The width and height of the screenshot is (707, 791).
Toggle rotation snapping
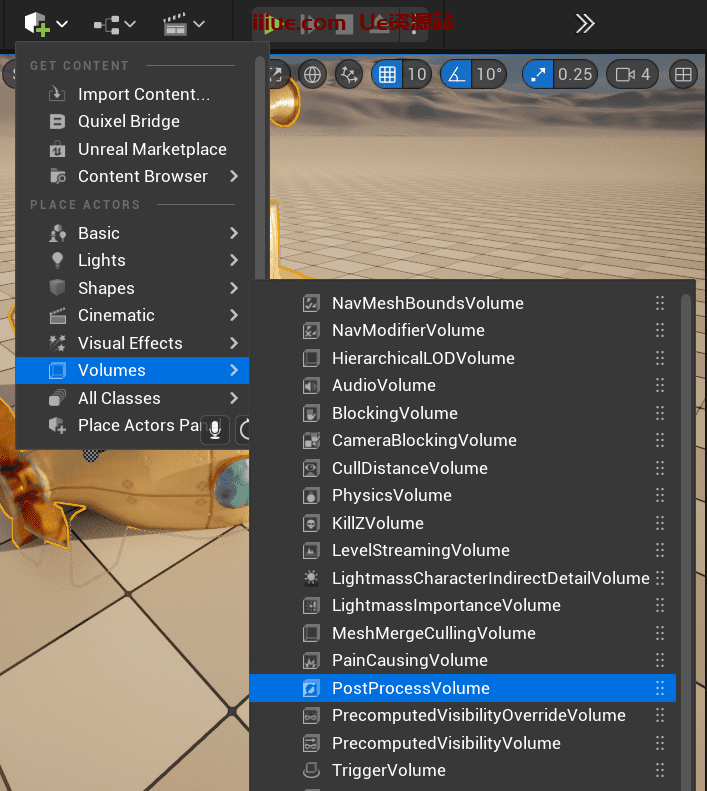click(x=456, y=74)
